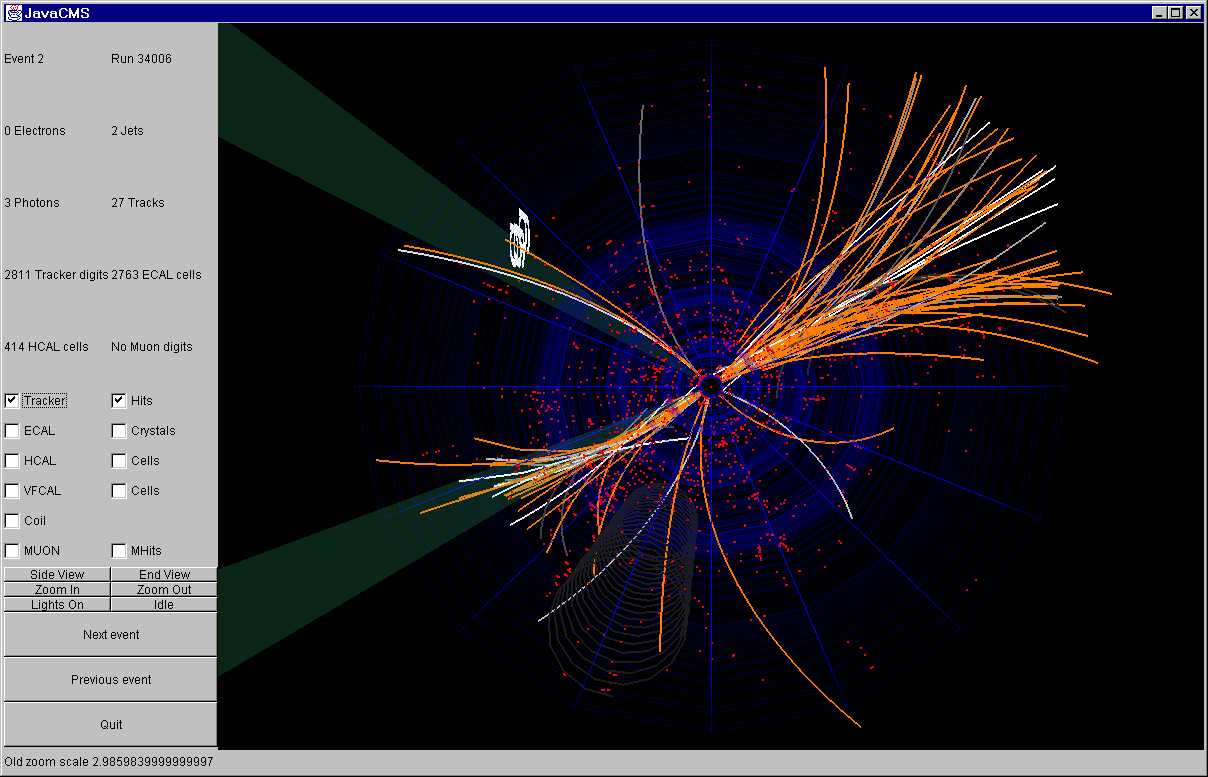Switch to Side View

pos(57,575)
